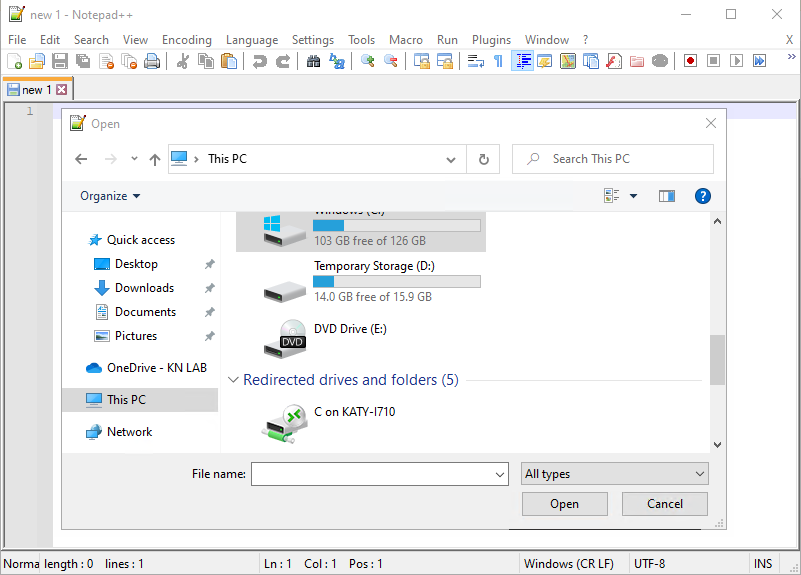Click the Cut scissors icon

click(x=182, y=61)
